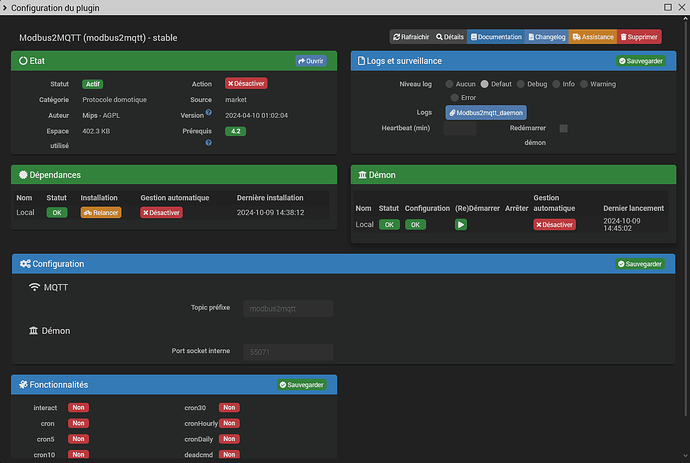The height and width of the screenshot is (463, 690).
Task: Maximize the plugin configuration dialog
Action: (x=668, y=7)
